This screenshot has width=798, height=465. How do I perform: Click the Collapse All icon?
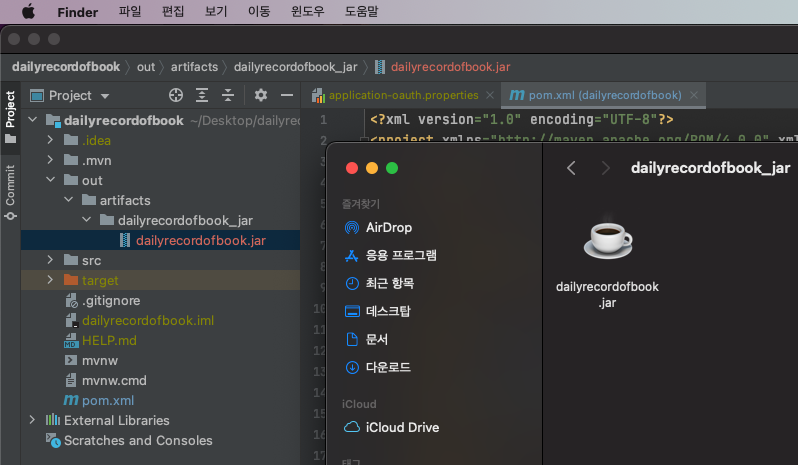228,95
